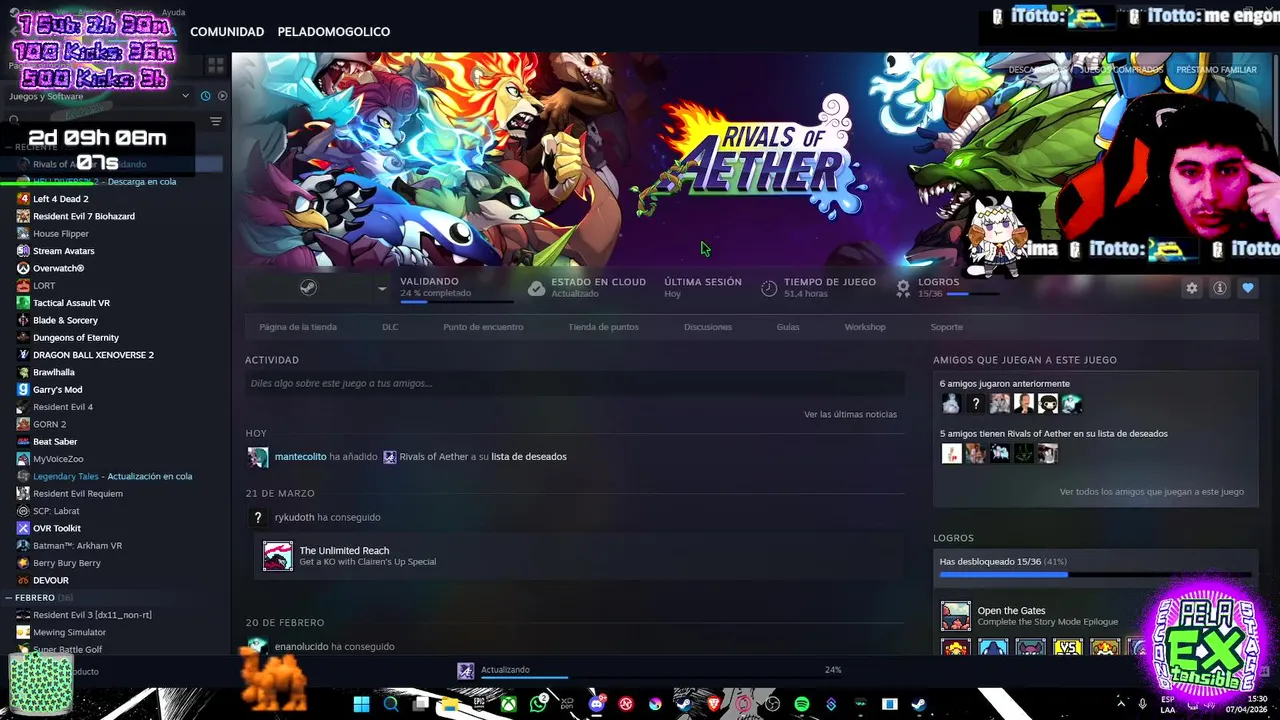
Task: Open the Juegos y Software filter dropdown
Action: pos(98,96)
